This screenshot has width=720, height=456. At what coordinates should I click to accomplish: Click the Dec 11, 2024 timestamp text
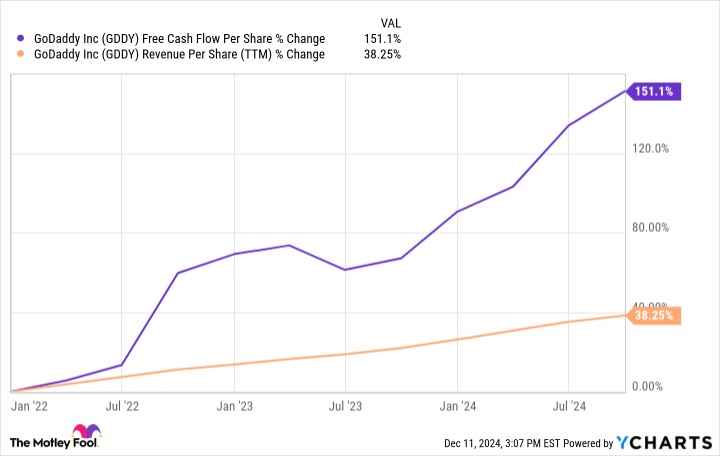point(502,443)
